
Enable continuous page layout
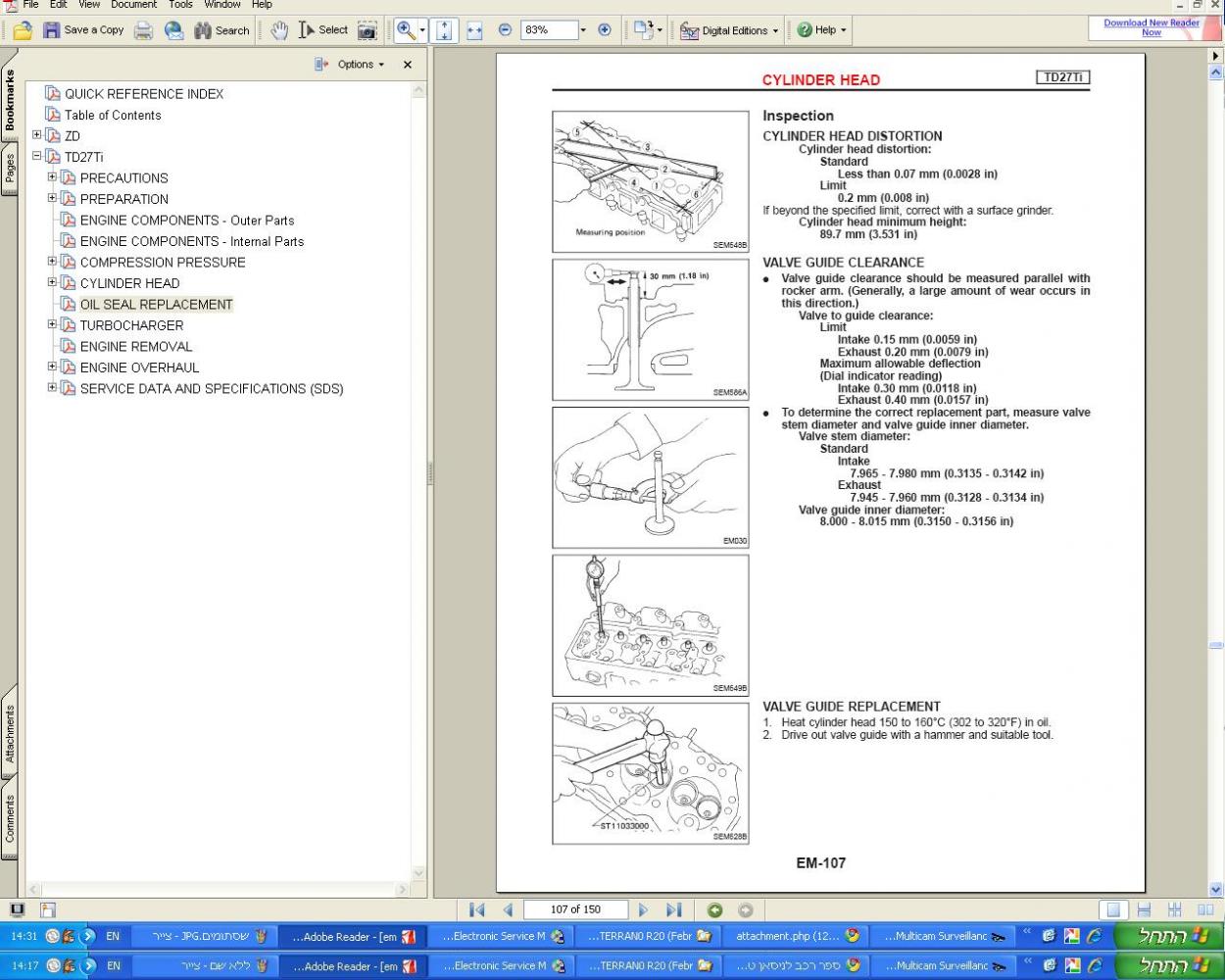point(1144,909)
